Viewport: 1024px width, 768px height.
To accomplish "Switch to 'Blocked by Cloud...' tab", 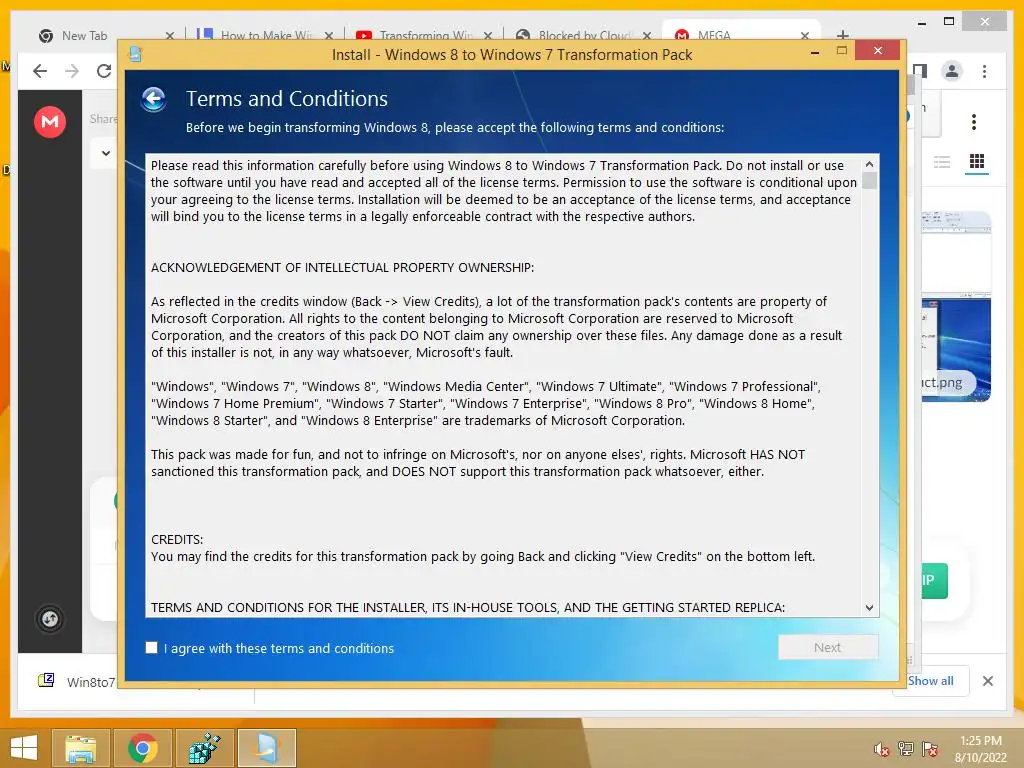I will pos(585,35).
